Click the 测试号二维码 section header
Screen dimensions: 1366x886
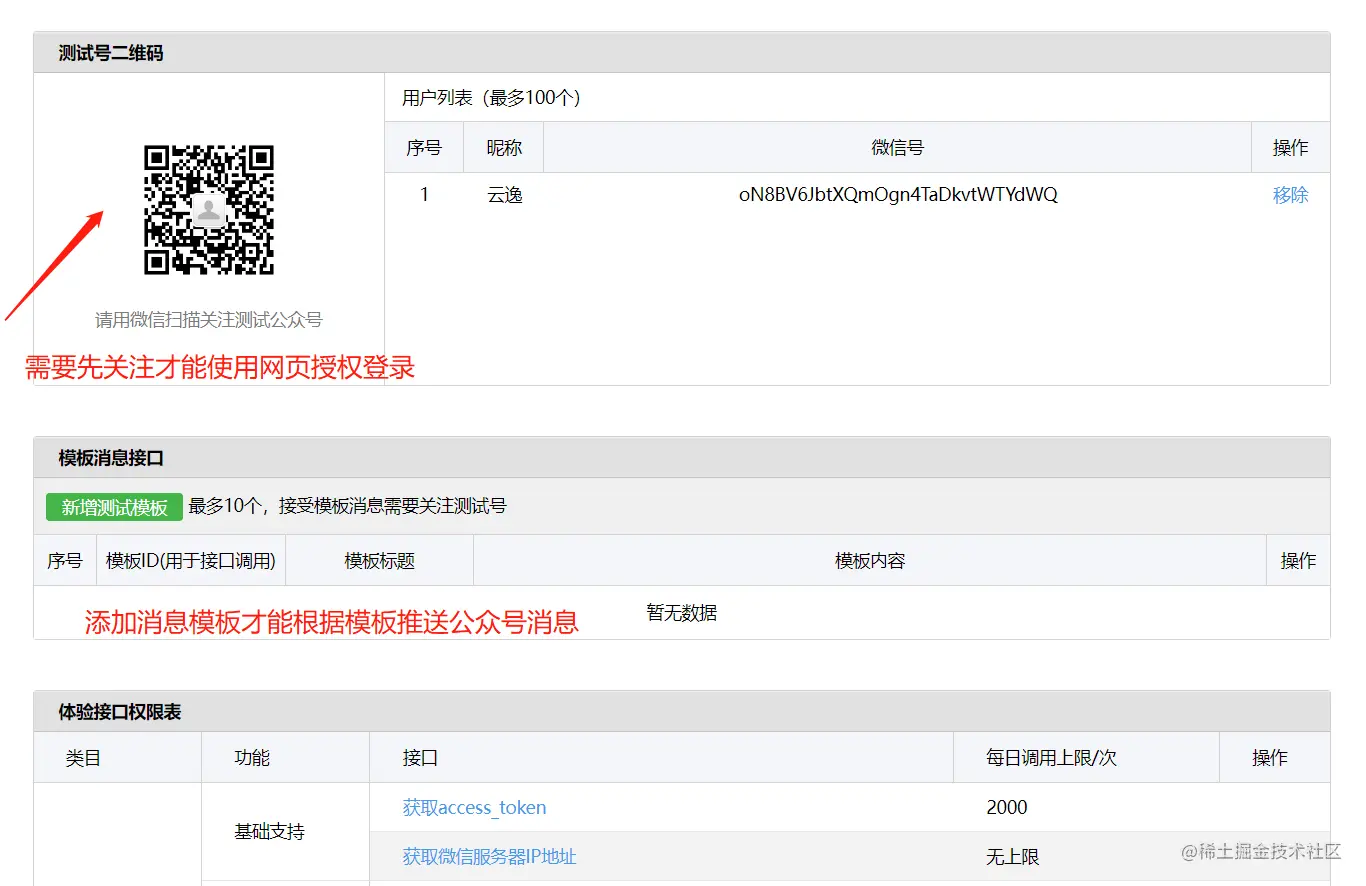(x=111, y=53)
